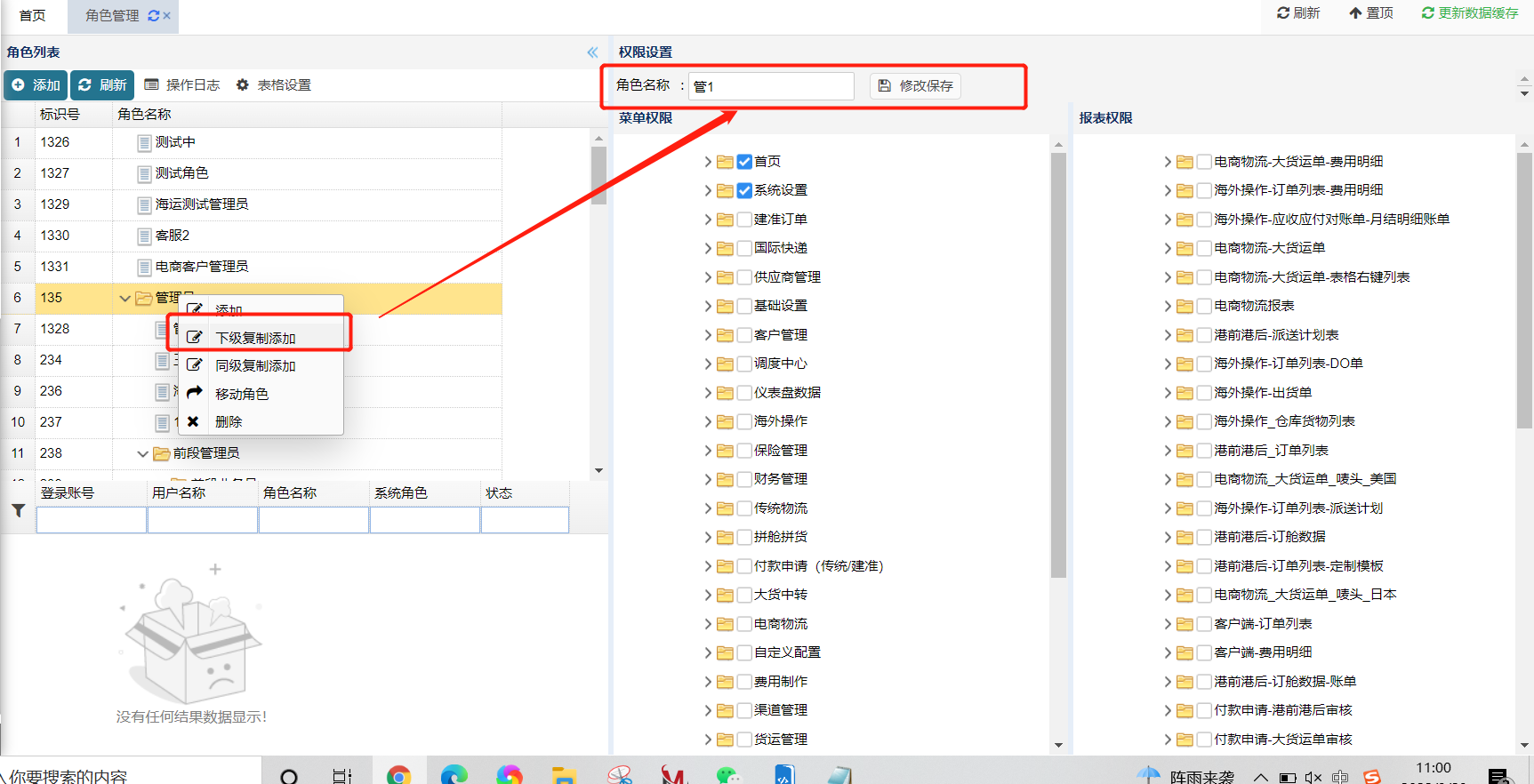Click the document icon beside 海运测试管理员
1534x784 pixels.
pos(144,204)
